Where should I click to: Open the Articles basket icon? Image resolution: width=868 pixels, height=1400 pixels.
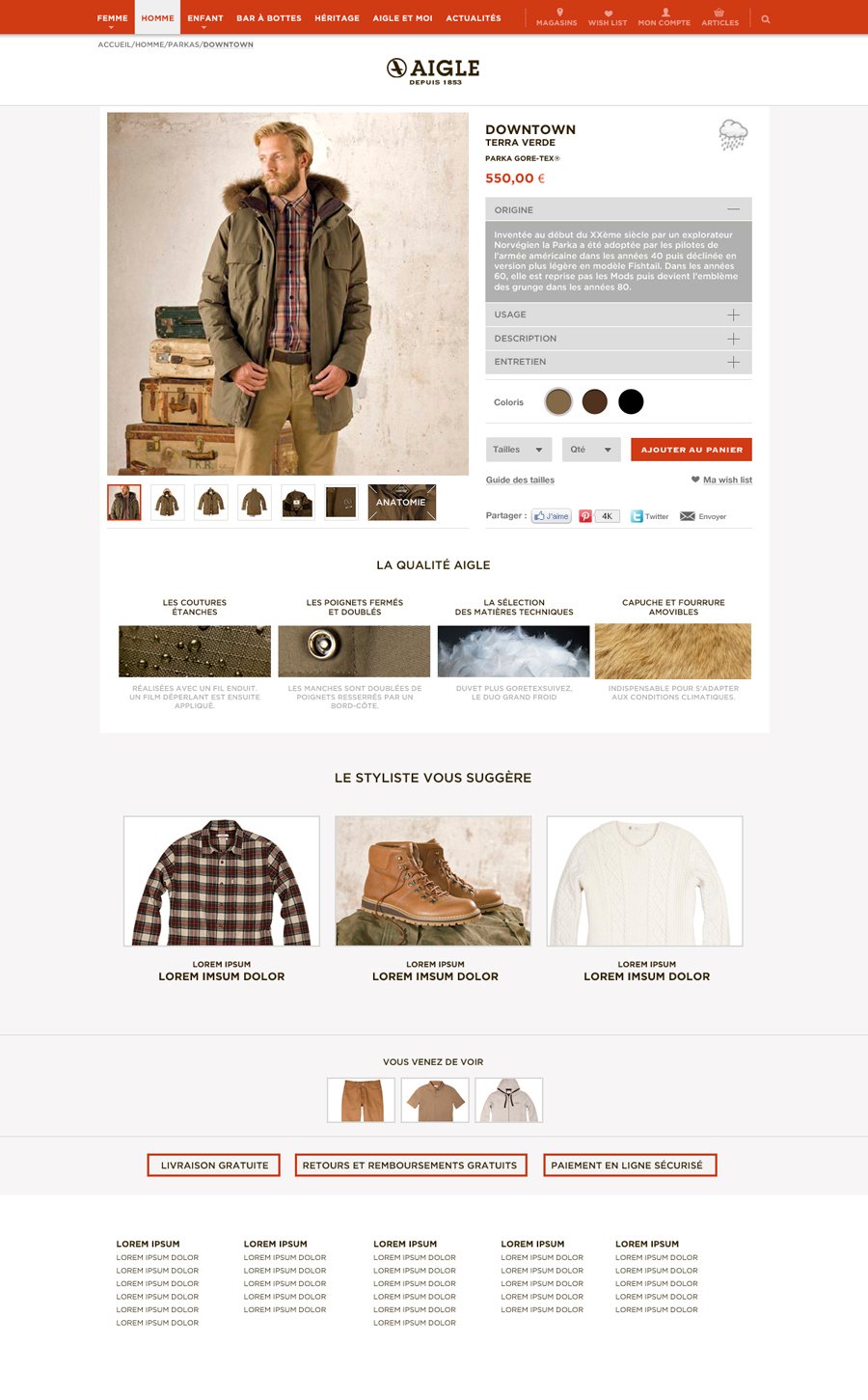pyautogui.click(x=719, y=13)
